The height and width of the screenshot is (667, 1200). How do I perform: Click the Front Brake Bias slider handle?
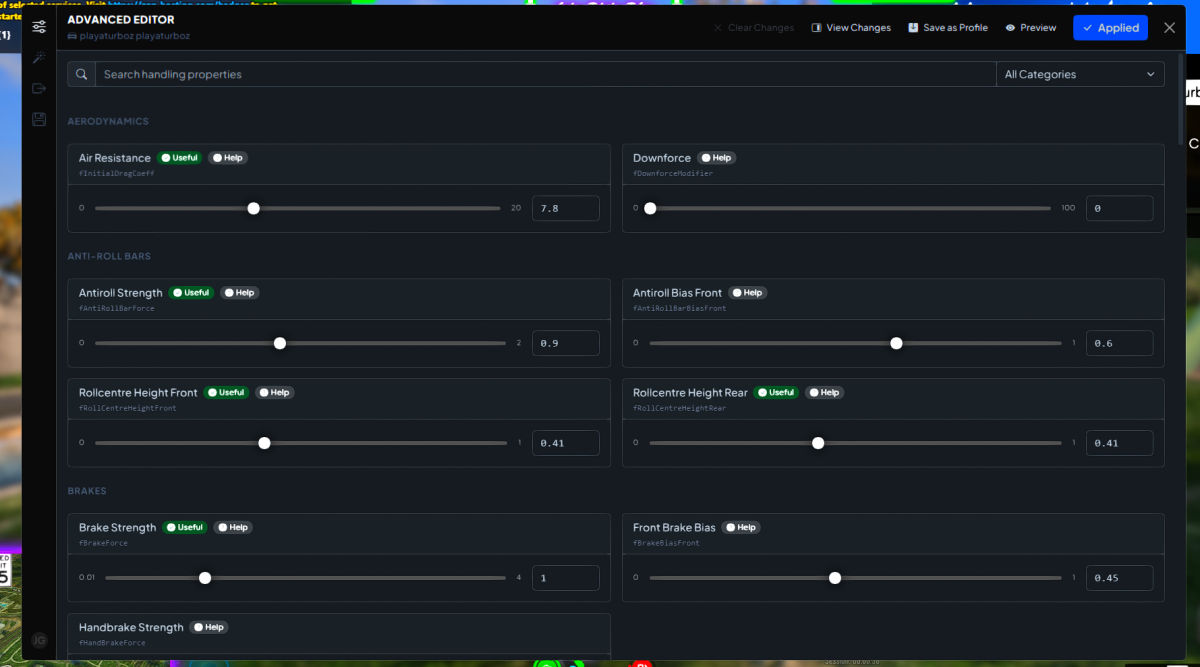835,578
